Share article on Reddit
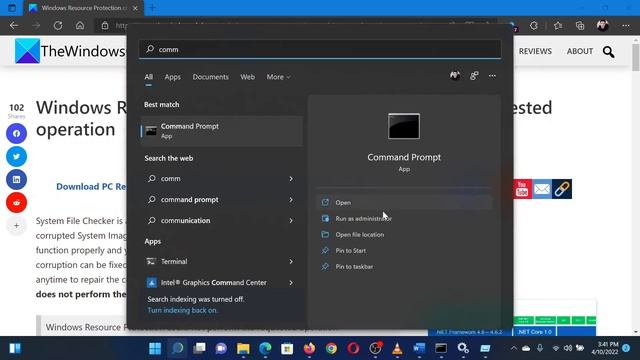 [x=16, y=202]
